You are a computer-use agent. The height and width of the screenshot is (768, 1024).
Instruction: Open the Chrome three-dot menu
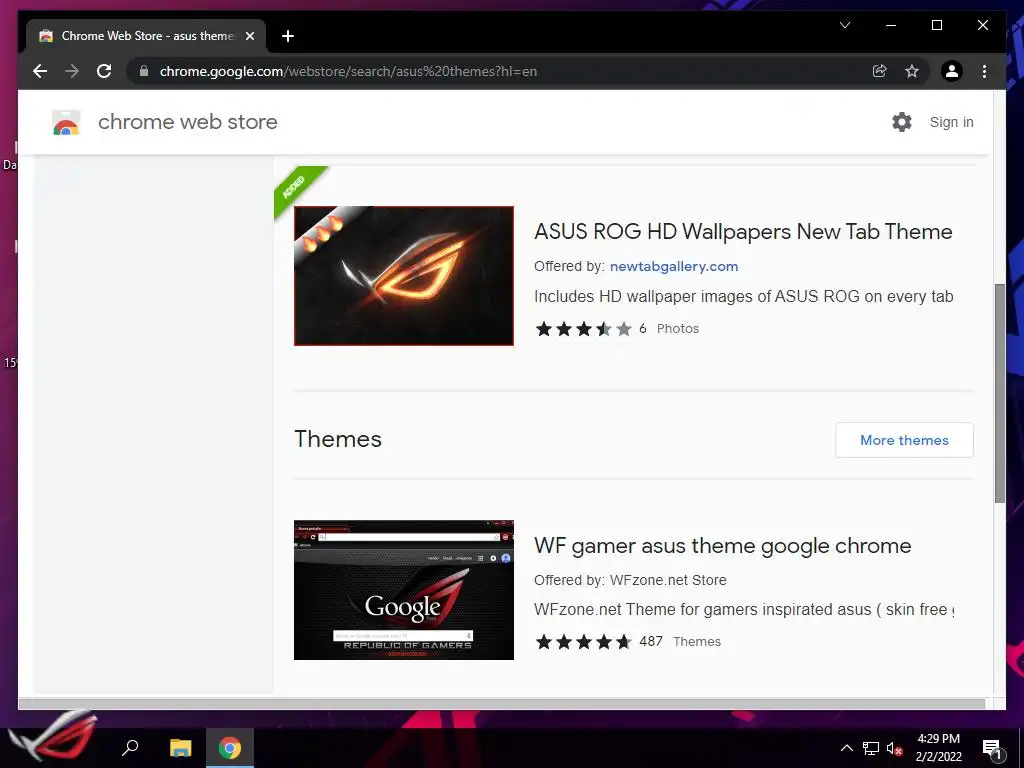click(984, 71)
